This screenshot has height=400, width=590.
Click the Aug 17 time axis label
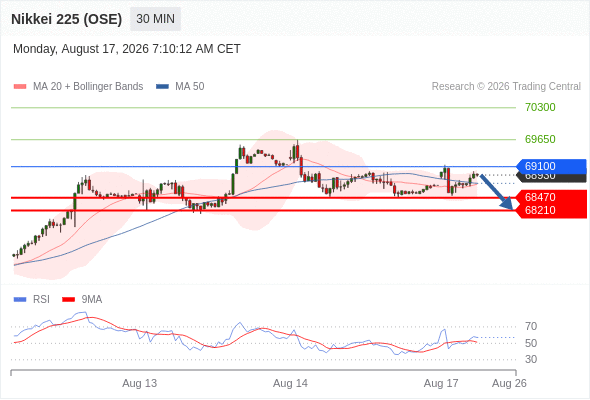click(441, 383)
